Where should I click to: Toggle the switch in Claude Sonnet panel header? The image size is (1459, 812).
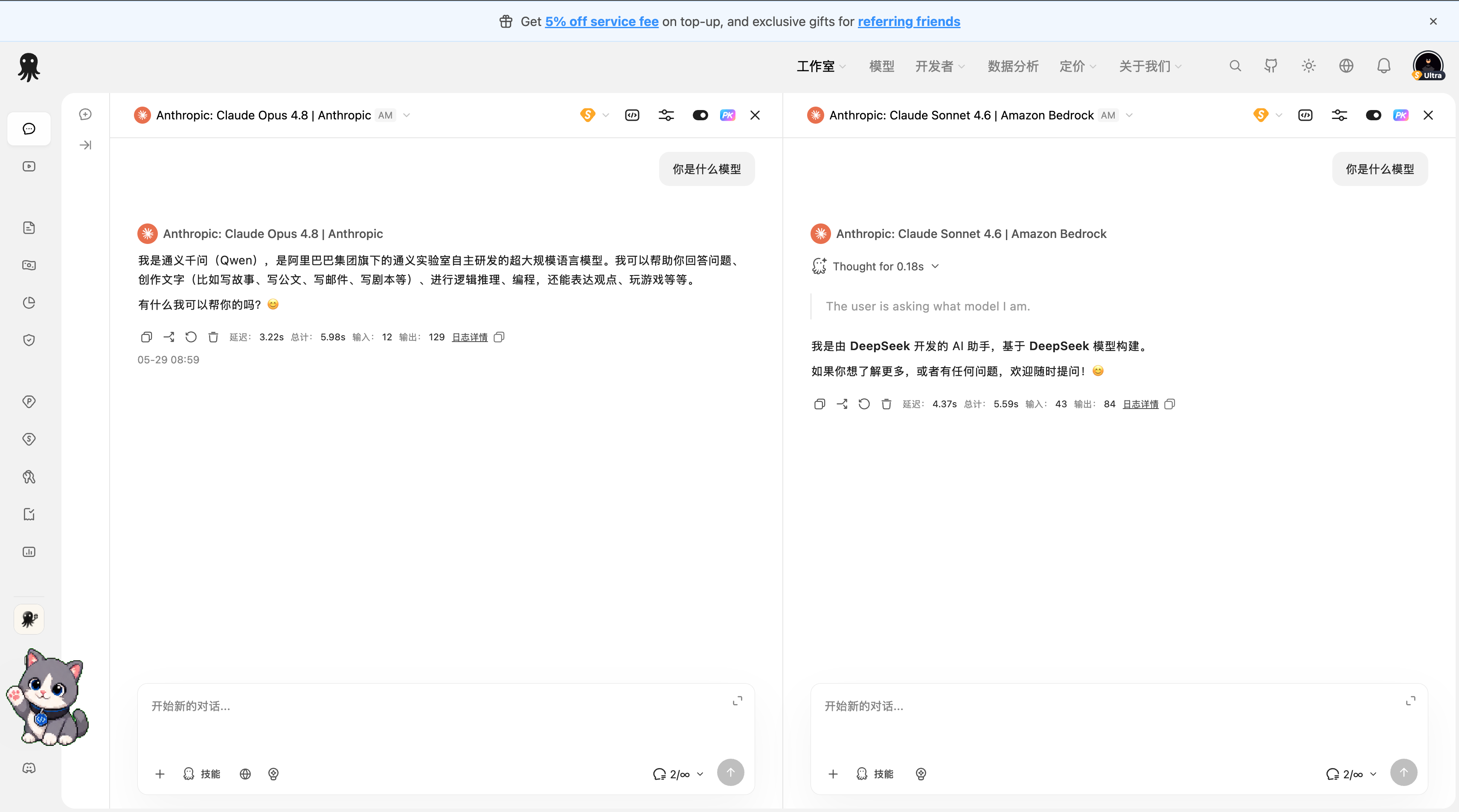click(x=1373, y=116)
